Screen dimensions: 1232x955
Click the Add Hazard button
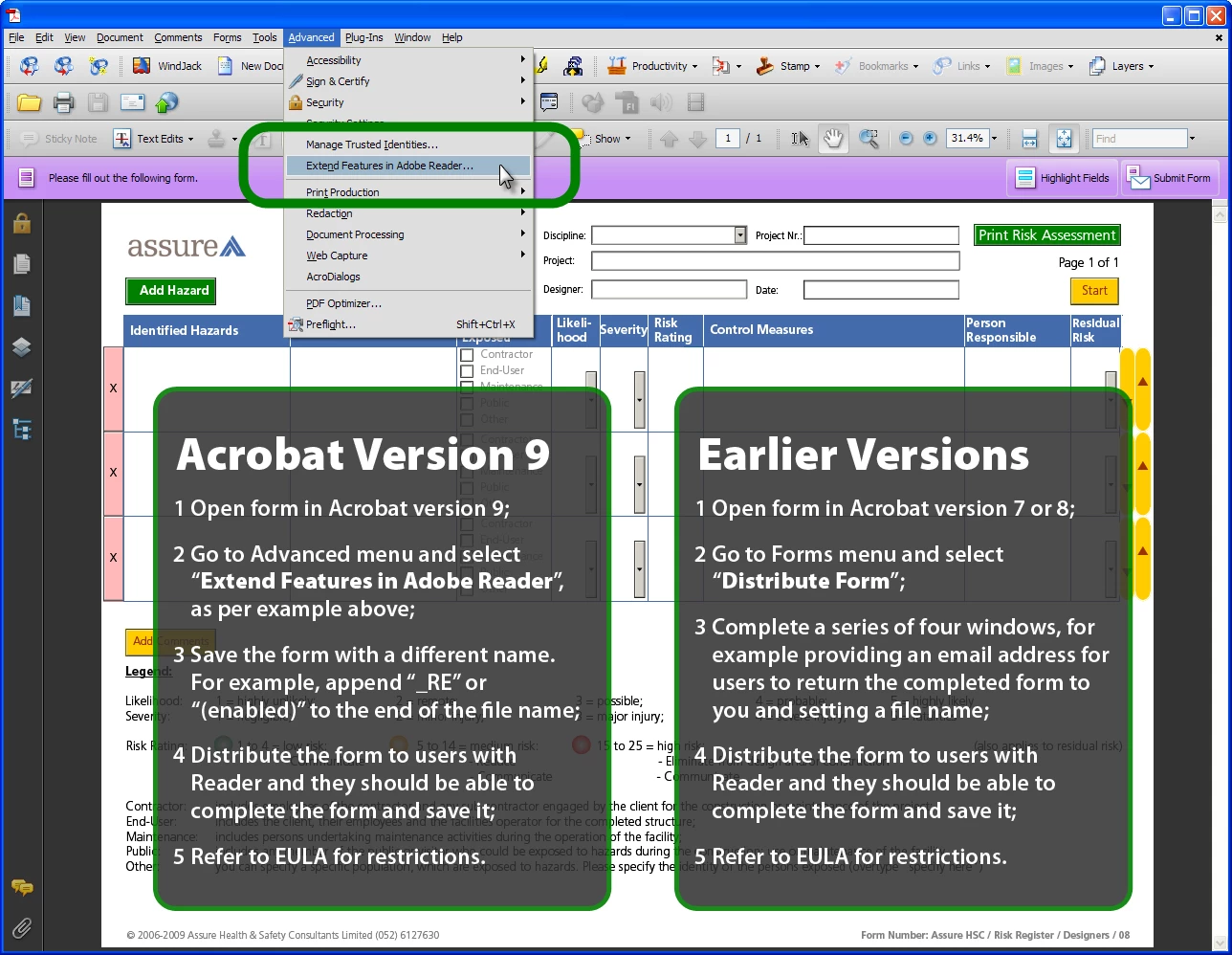pos(171,291)
